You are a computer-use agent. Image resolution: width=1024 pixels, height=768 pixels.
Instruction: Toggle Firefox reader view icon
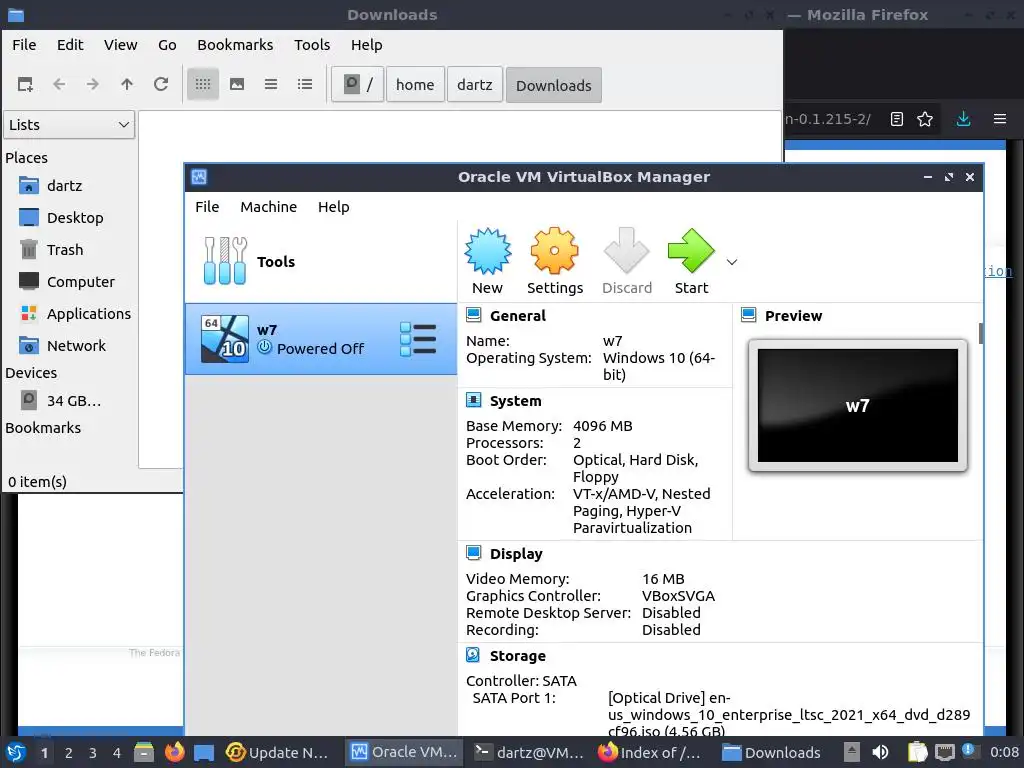(897, 119)
